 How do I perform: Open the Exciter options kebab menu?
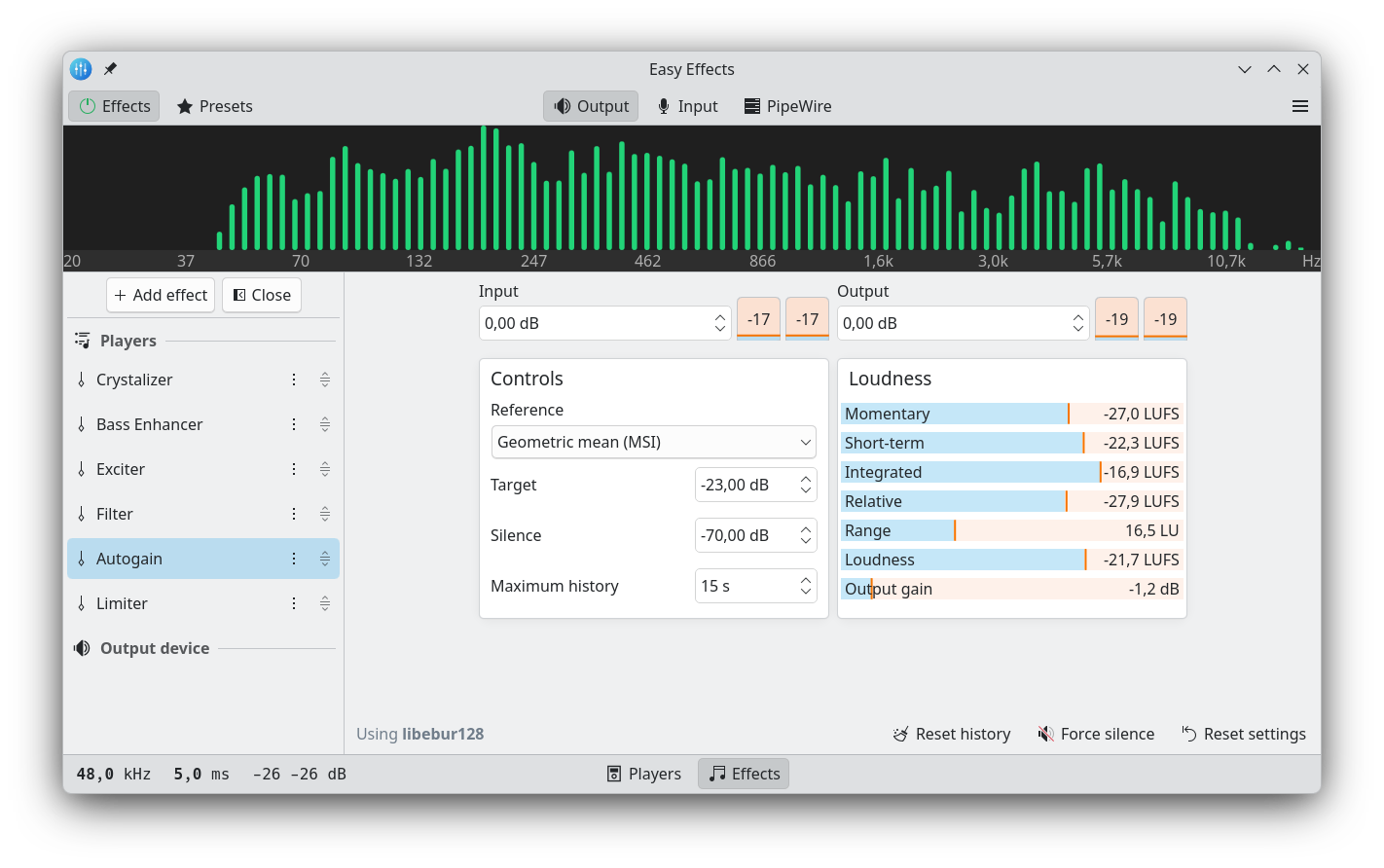(294, 469)
